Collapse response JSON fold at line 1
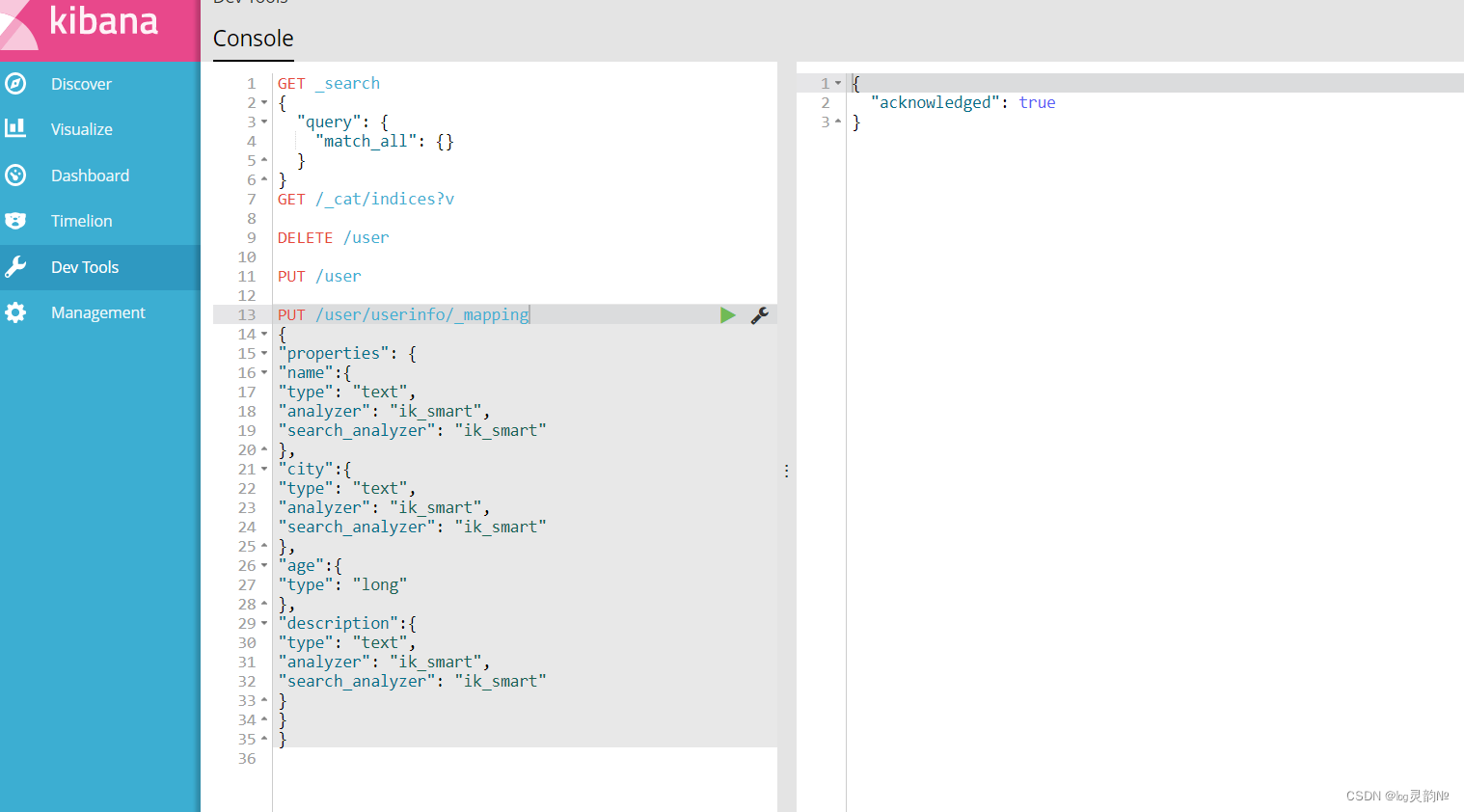1464x812 pixels. [x=838, y=84]
